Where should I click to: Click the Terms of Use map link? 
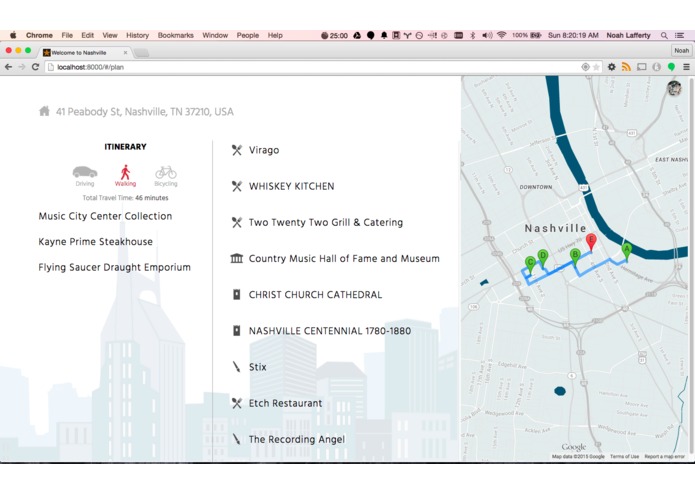click(624, 456)
